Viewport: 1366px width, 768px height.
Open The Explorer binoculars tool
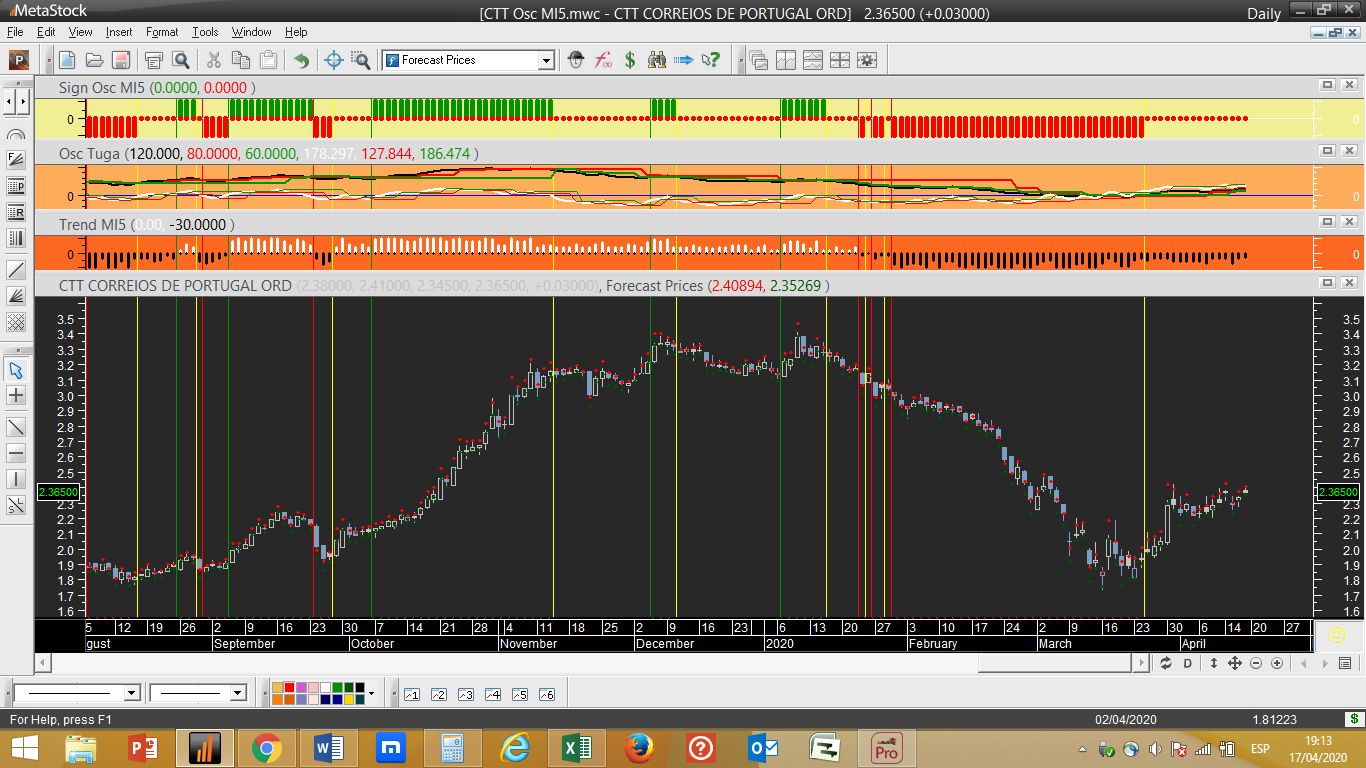click(x=657, y=60)
